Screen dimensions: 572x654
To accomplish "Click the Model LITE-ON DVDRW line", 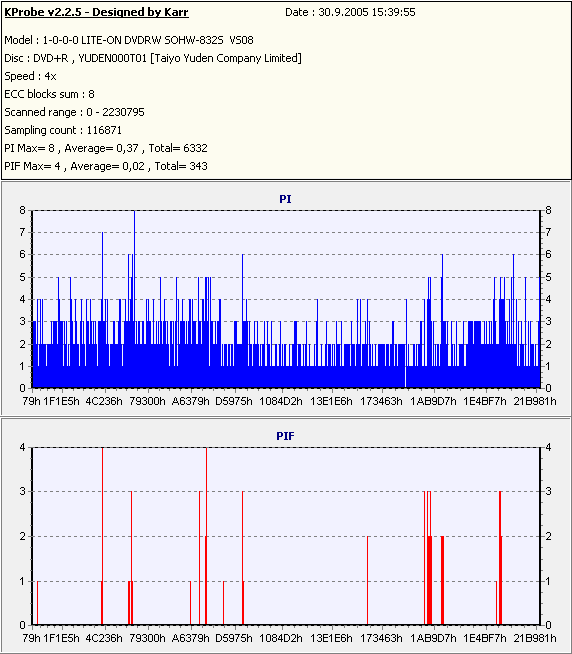I will click(x=129, y=40).
